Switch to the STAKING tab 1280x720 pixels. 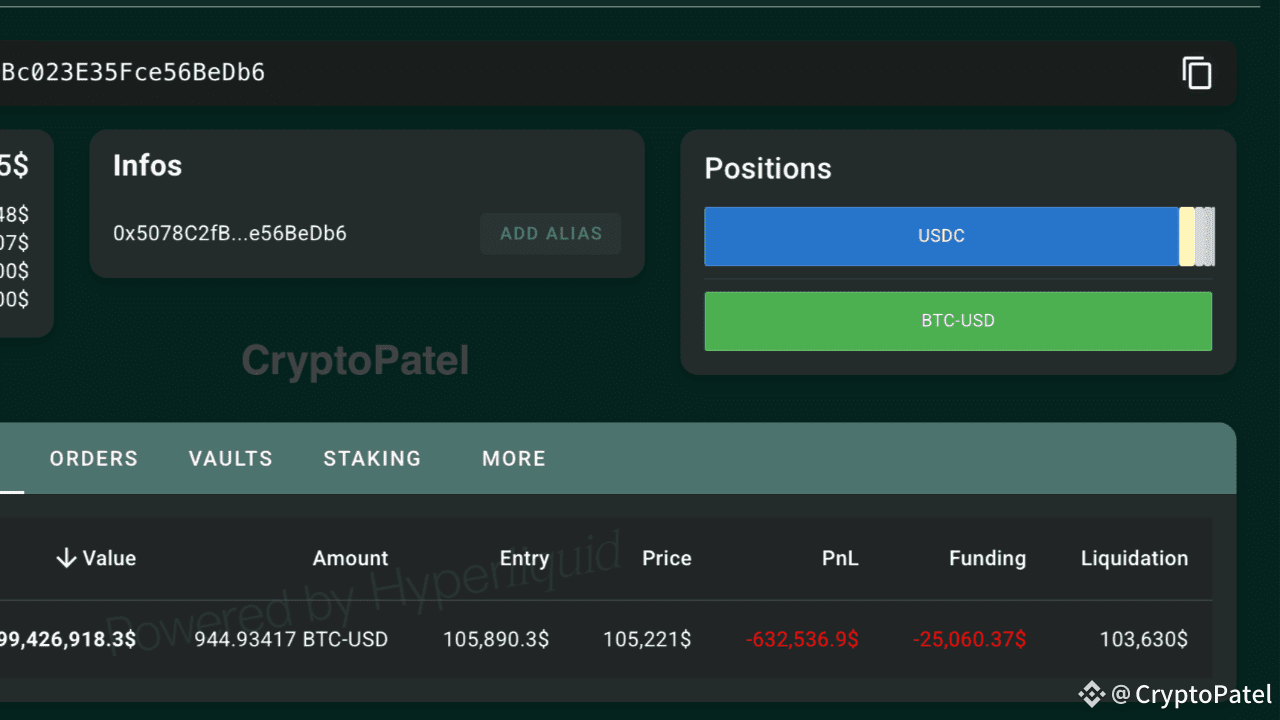(x=372, y=458)
